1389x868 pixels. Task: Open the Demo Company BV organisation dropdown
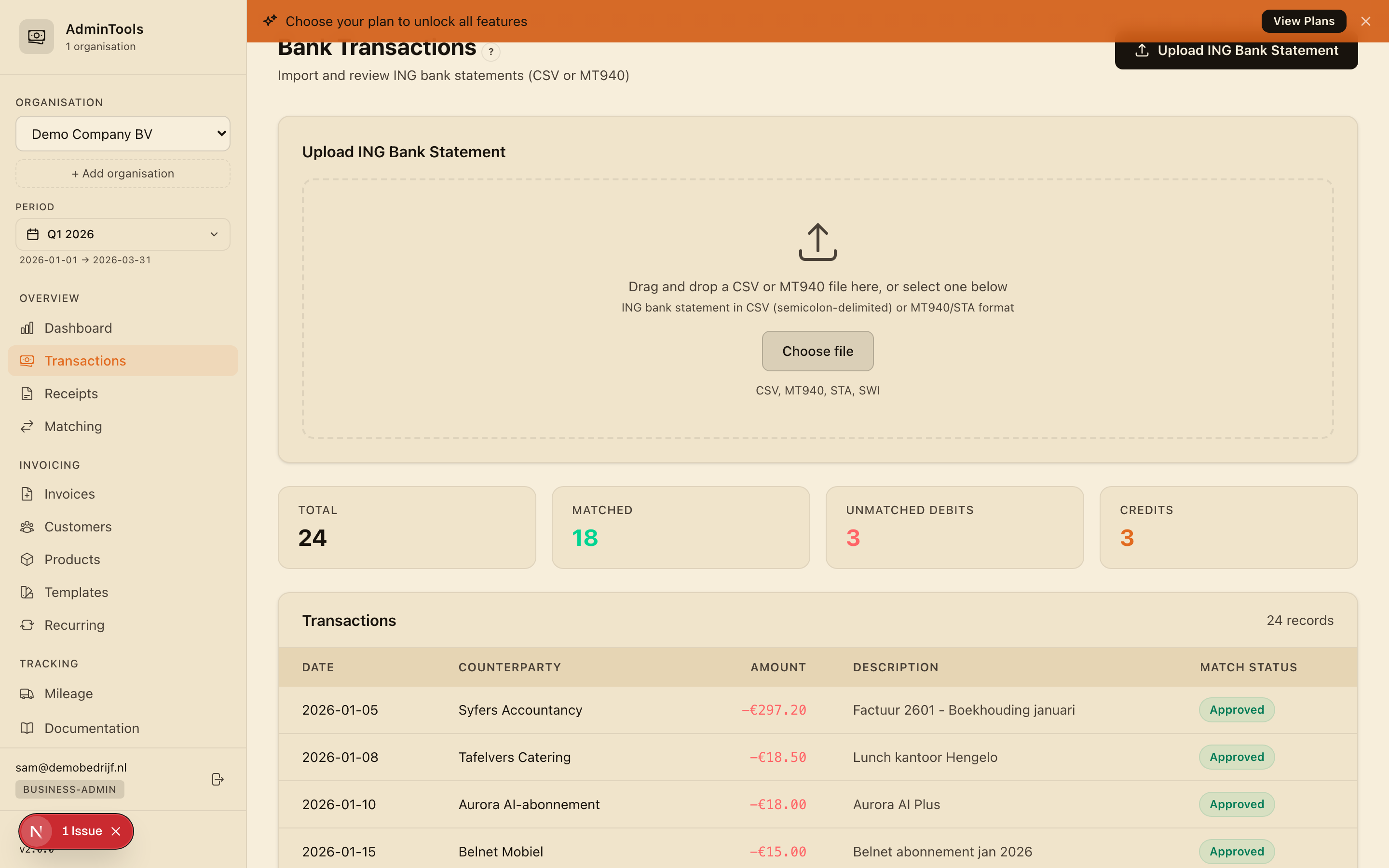[x=123, y=134]
